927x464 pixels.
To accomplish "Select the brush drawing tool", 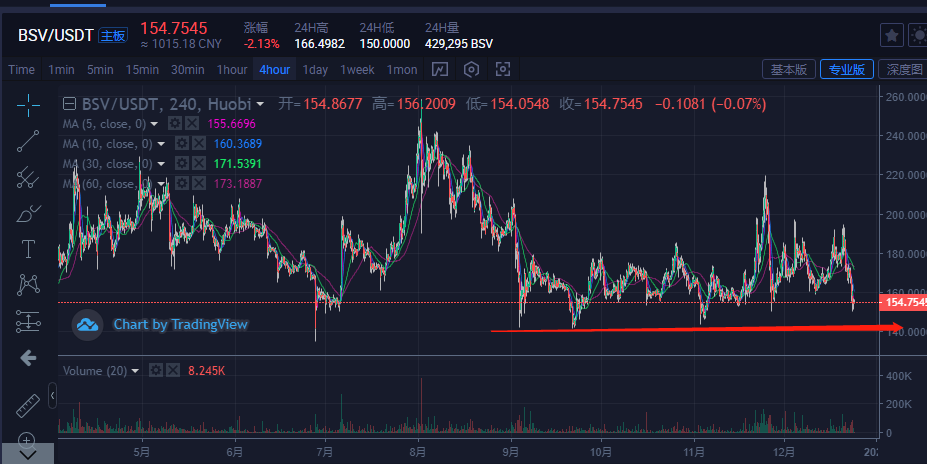I will [28, 213].
